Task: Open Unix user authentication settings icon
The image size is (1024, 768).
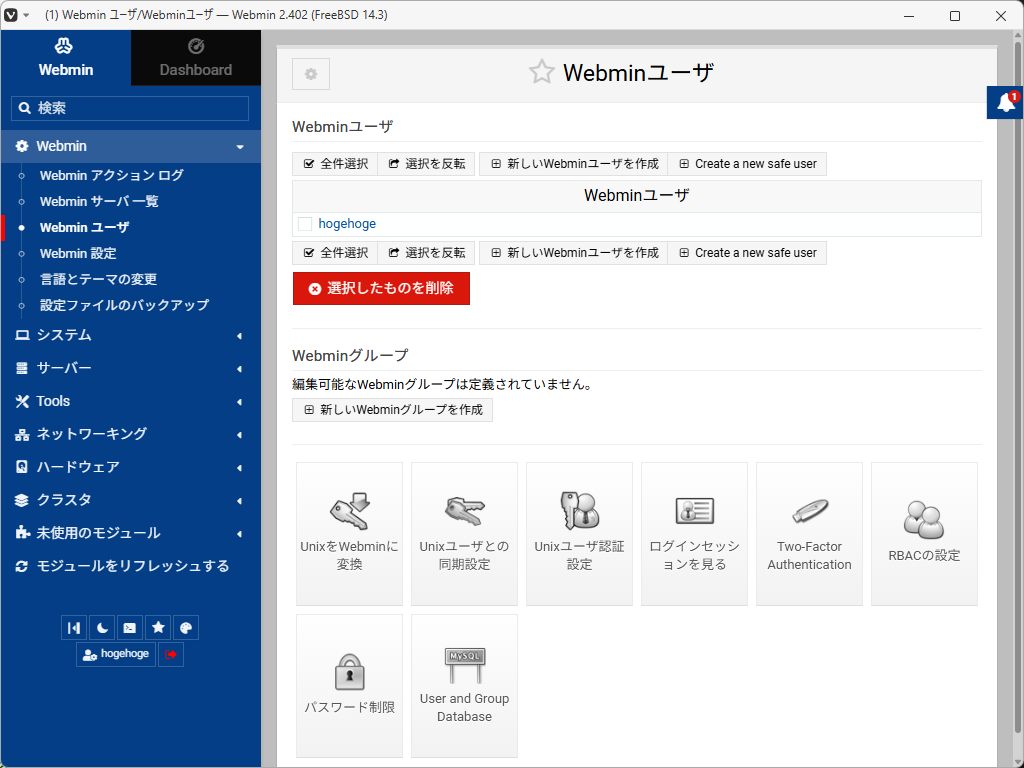Action: click(x=579, y=534)
